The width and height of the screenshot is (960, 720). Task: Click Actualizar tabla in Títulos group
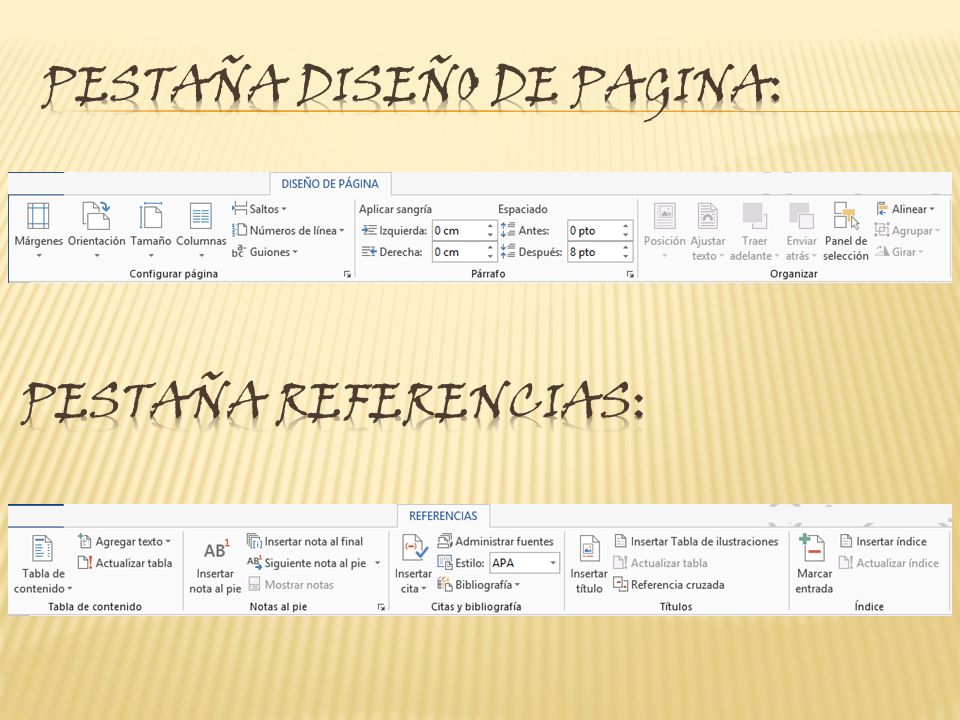(661, 563)
